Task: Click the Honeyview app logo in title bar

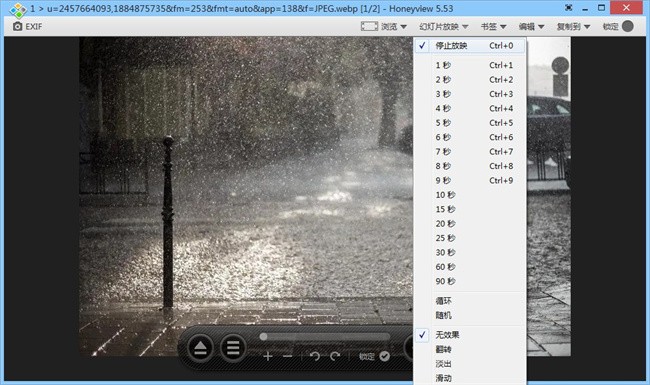Action: [18, 10]
